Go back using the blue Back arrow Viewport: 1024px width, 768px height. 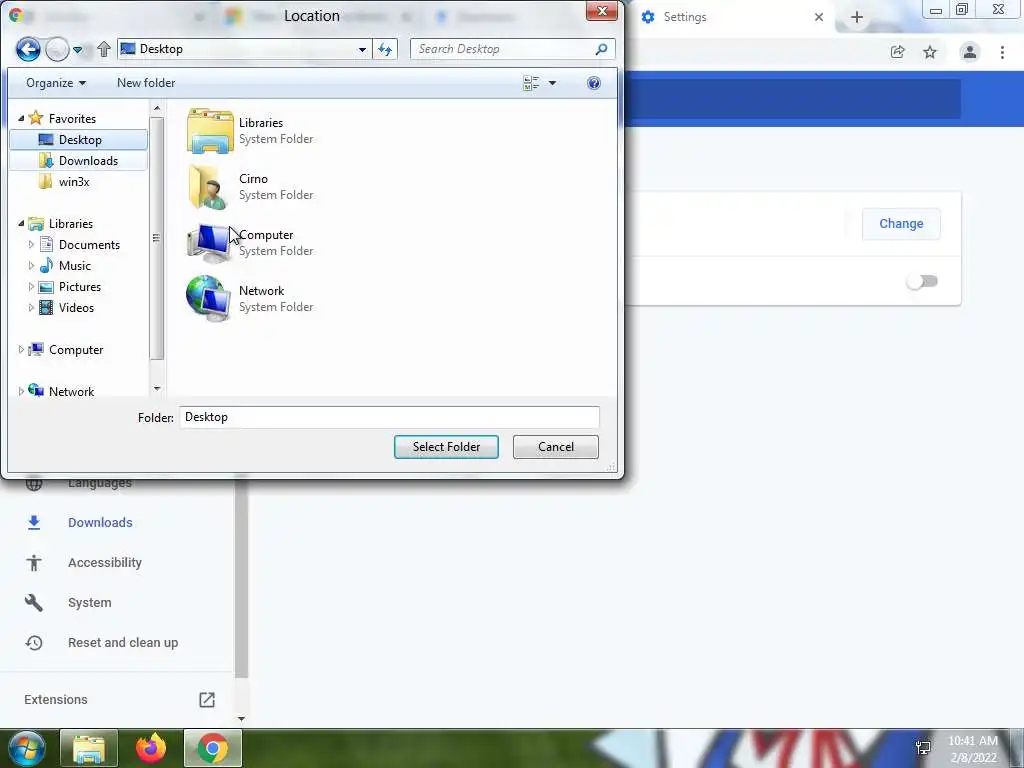pyautogui.click(x=28, y=49)
